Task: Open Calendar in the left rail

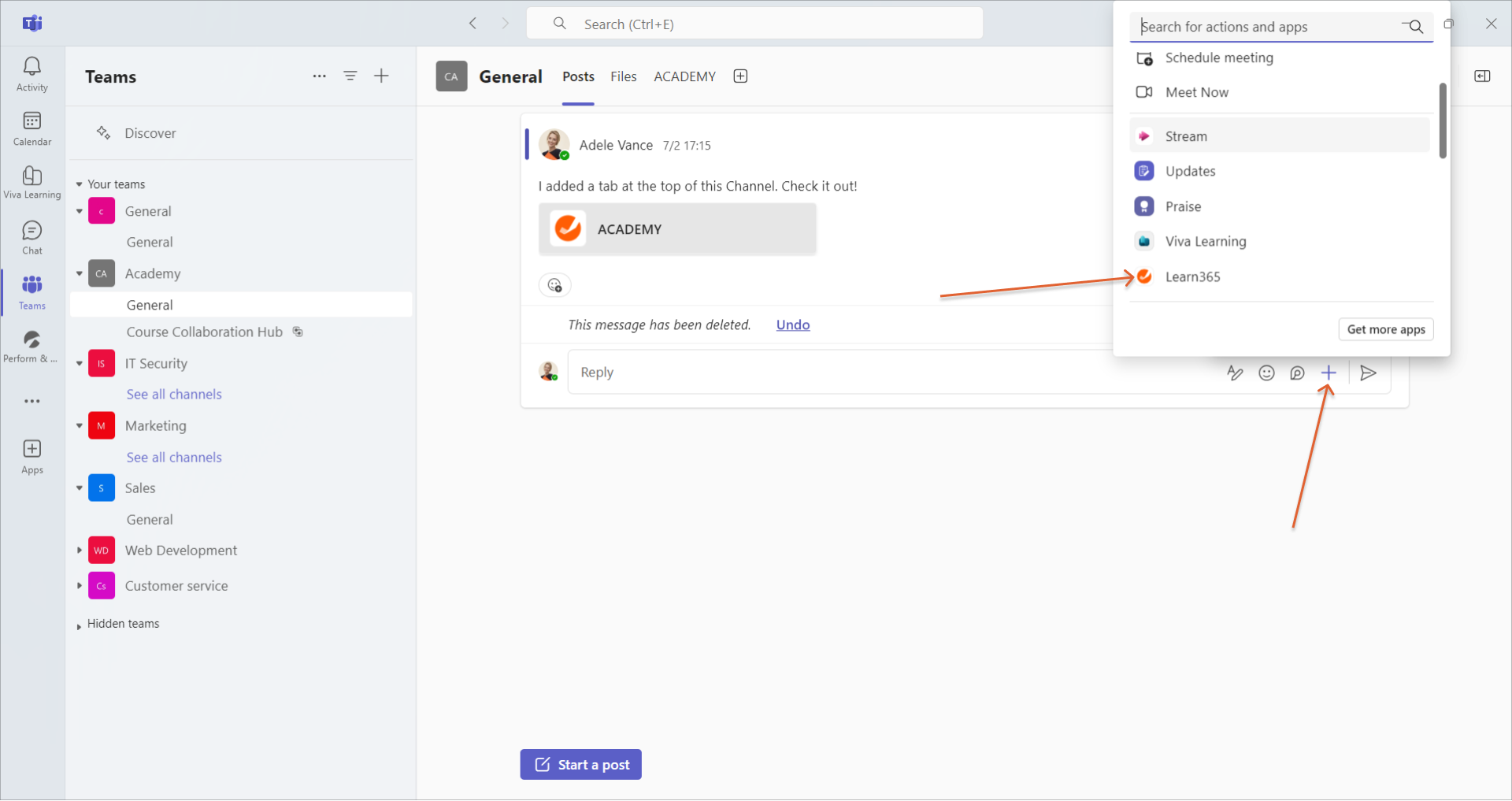Action: click(x=32, y=128)
